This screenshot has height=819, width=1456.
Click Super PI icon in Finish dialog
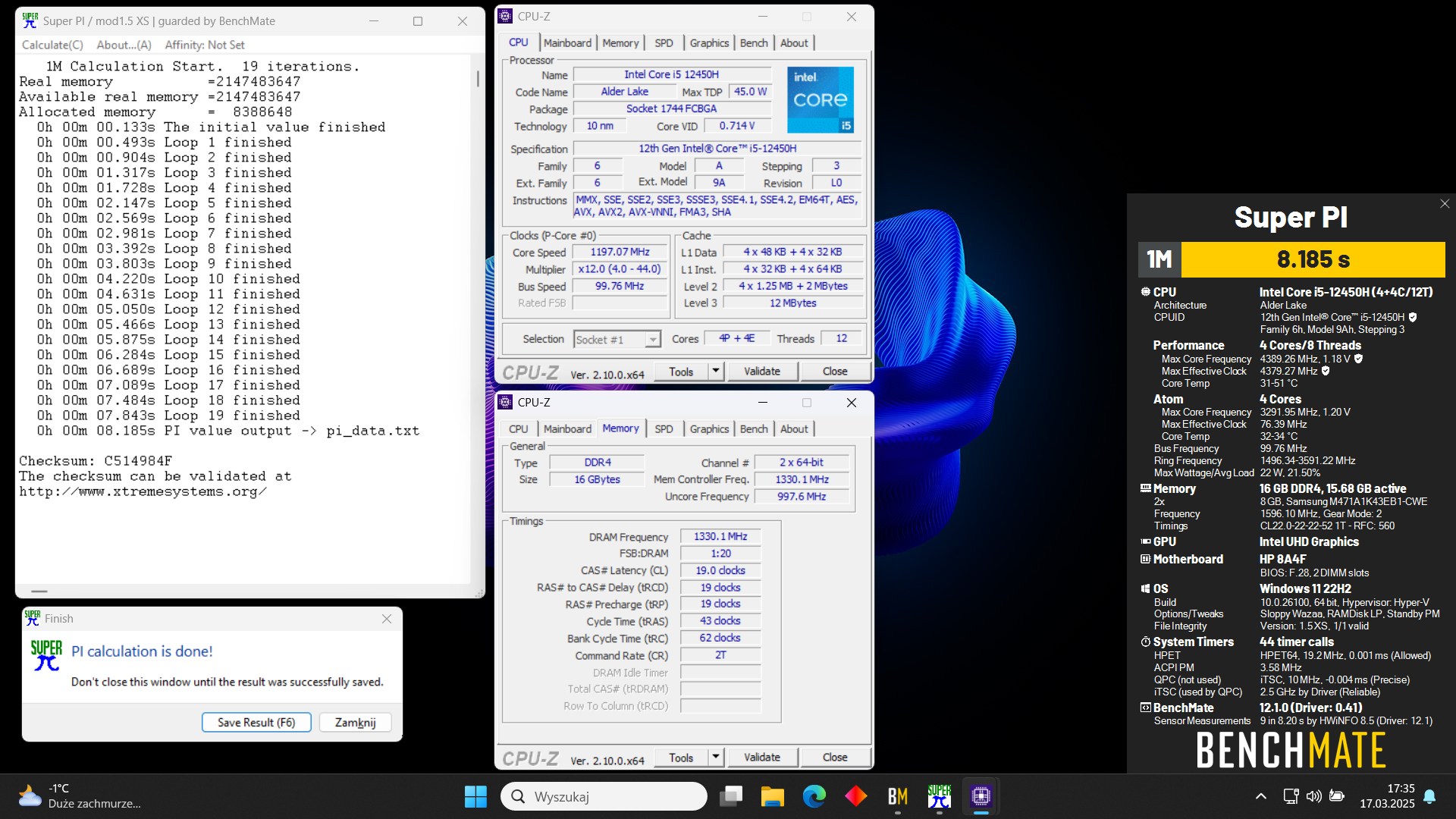tap(45, 655)
